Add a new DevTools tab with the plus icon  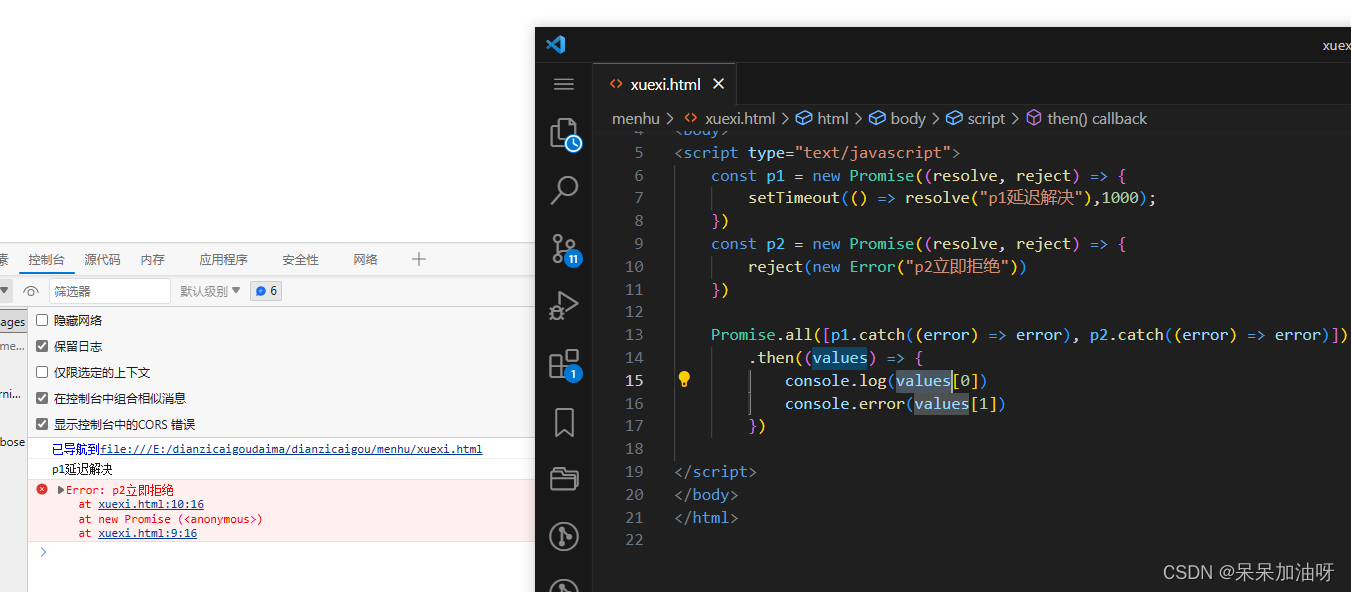[419, 259]
